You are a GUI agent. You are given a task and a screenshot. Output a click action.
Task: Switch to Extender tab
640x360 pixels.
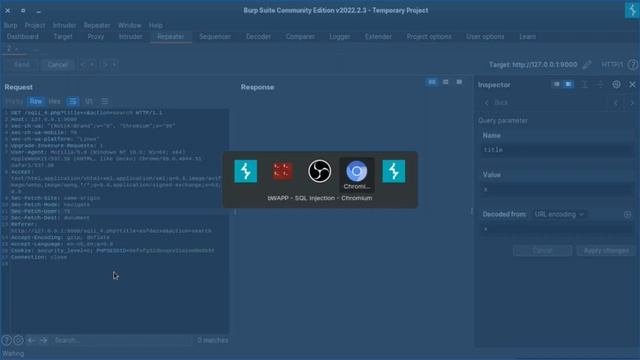coord(378,37)
